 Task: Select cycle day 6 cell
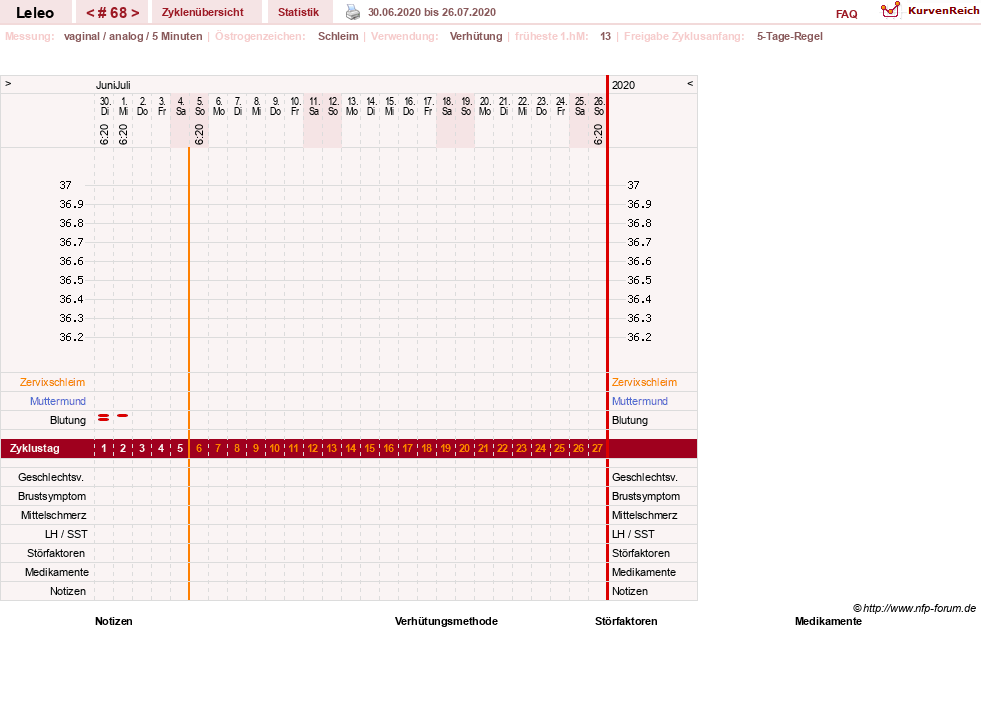199,449
